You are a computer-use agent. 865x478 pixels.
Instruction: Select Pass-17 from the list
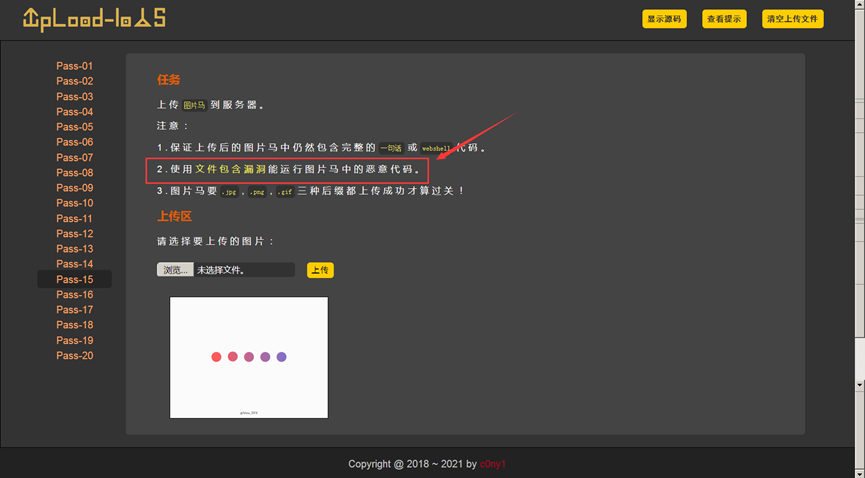74,310
